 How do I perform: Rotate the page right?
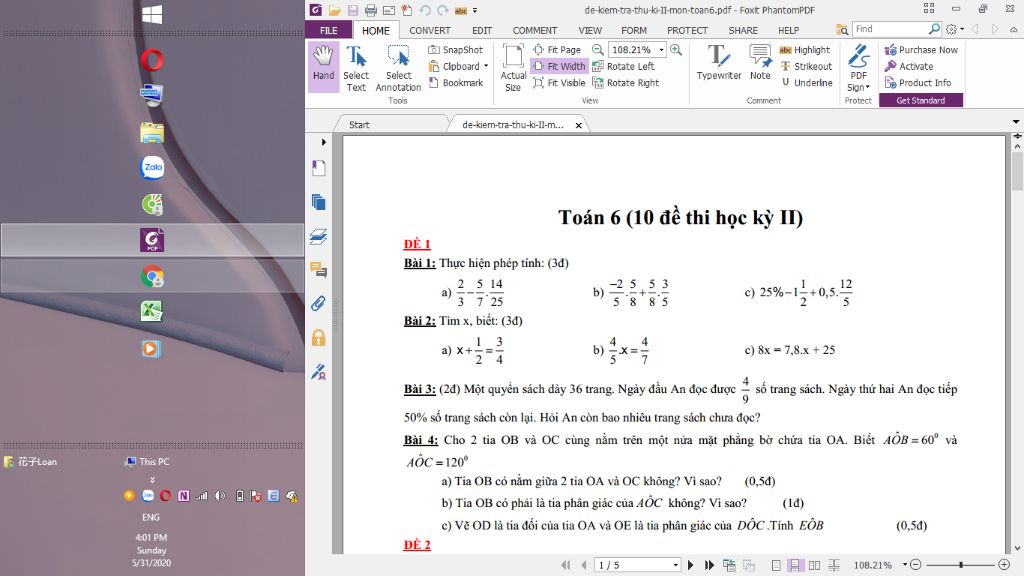[625, 83]
